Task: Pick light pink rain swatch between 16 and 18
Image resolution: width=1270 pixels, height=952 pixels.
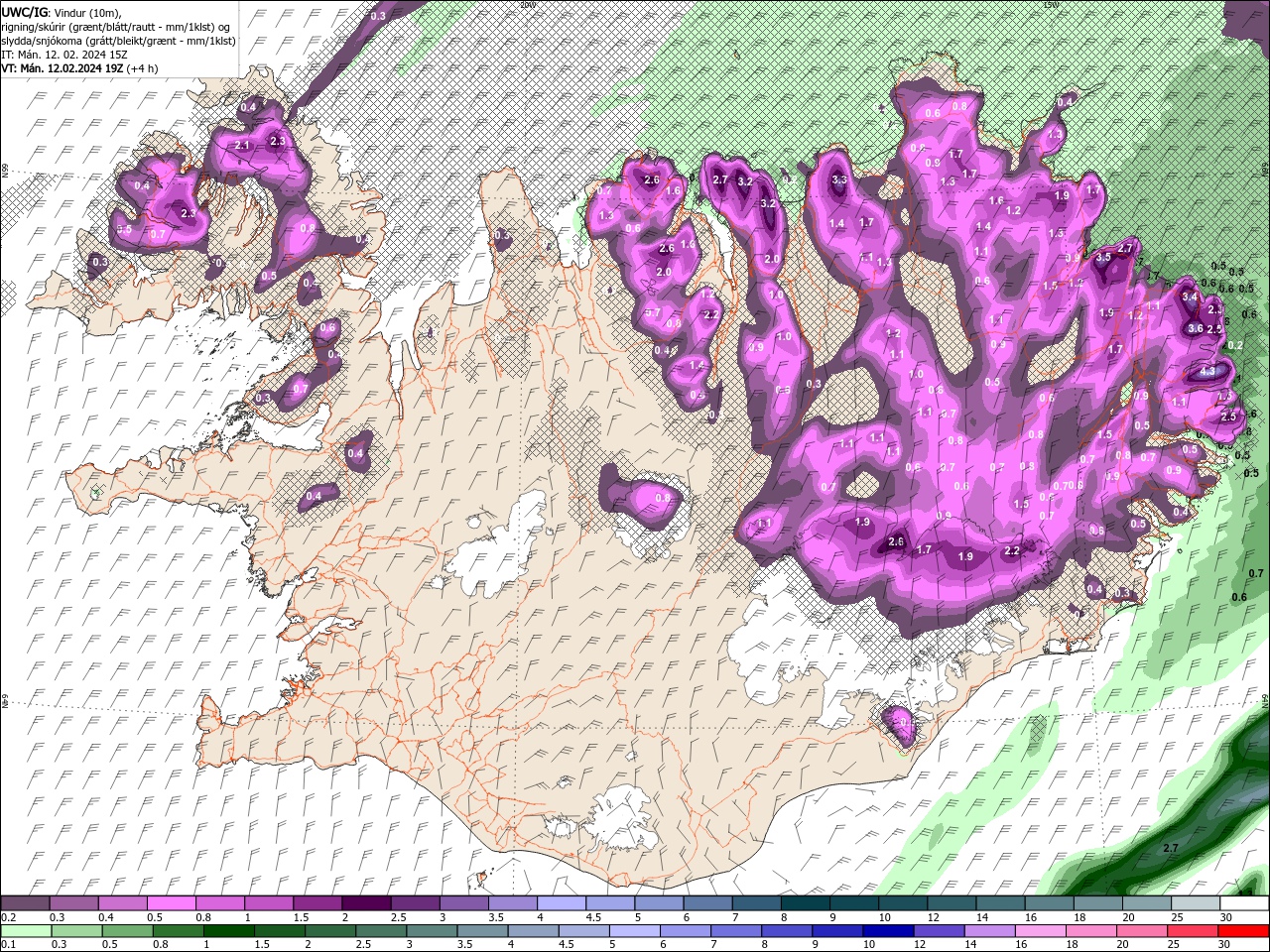Action: tap(1041, 931)
